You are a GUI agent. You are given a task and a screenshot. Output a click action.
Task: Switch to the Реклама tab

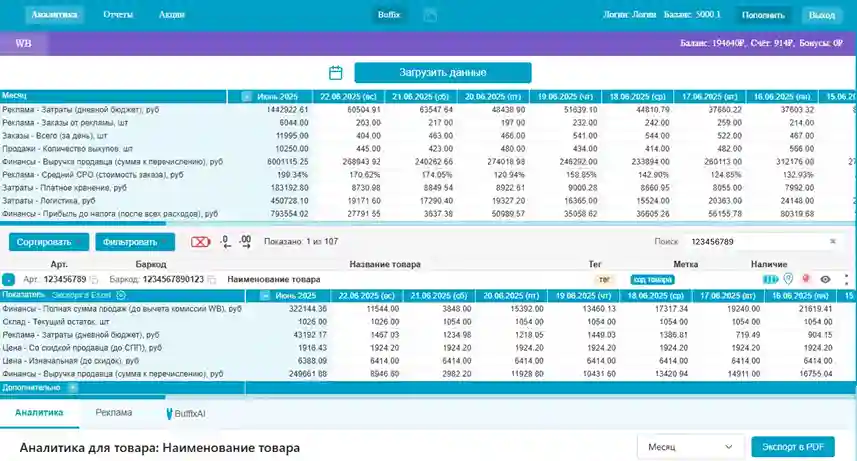pos(114,412)
